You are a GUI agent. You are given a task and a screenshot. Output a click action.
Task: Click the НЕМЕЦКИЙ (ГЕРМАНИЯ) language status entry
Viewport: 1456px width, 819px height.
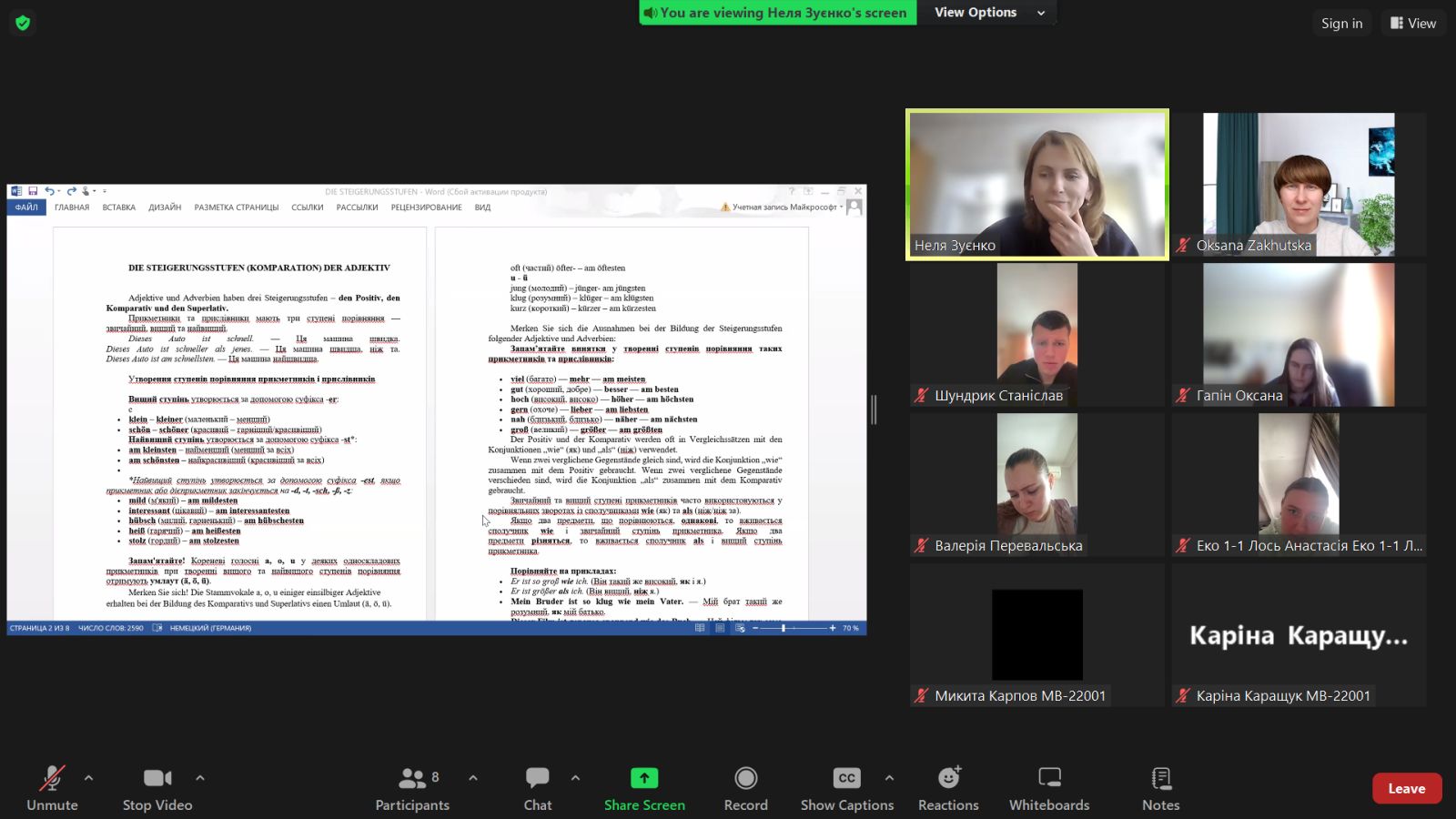210,628
